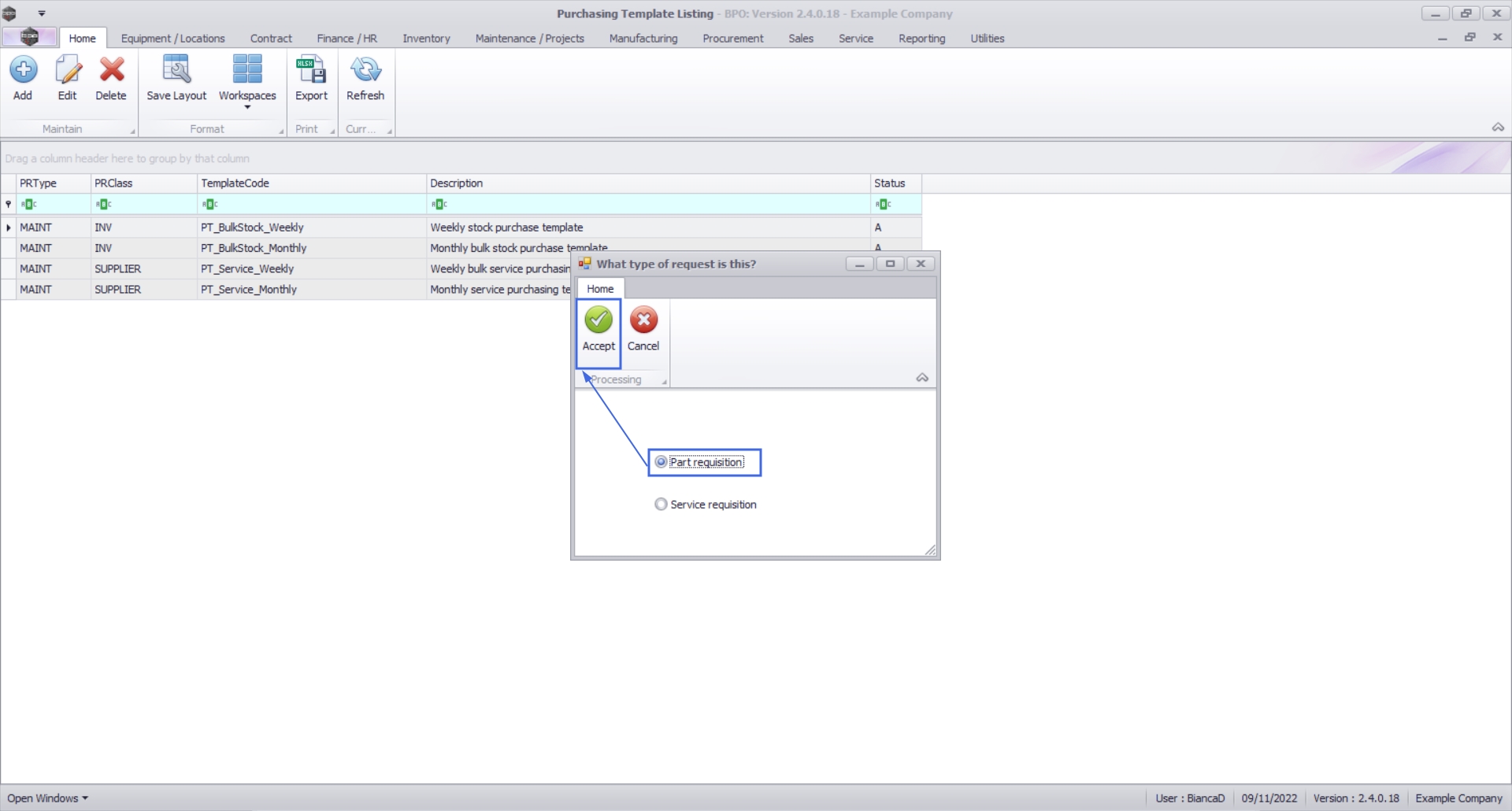
Task: Close the 'What type of request' dialog
Action: 921,264
